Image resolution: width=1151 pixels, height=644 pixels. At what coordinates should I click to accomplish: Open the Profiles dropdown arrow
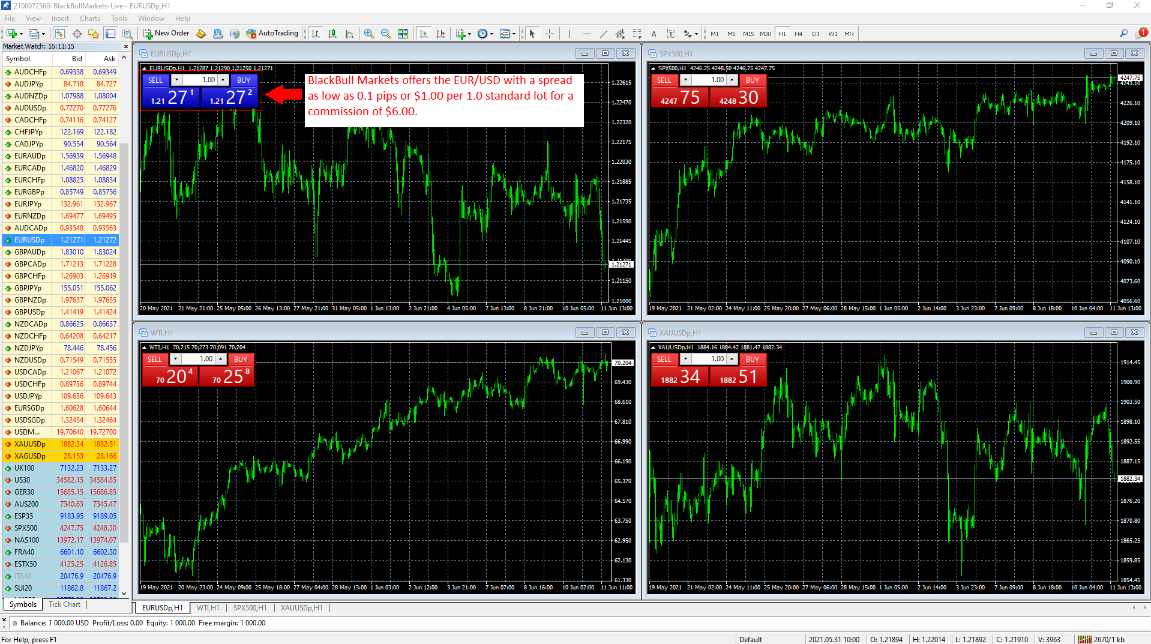tap(41, 33)
